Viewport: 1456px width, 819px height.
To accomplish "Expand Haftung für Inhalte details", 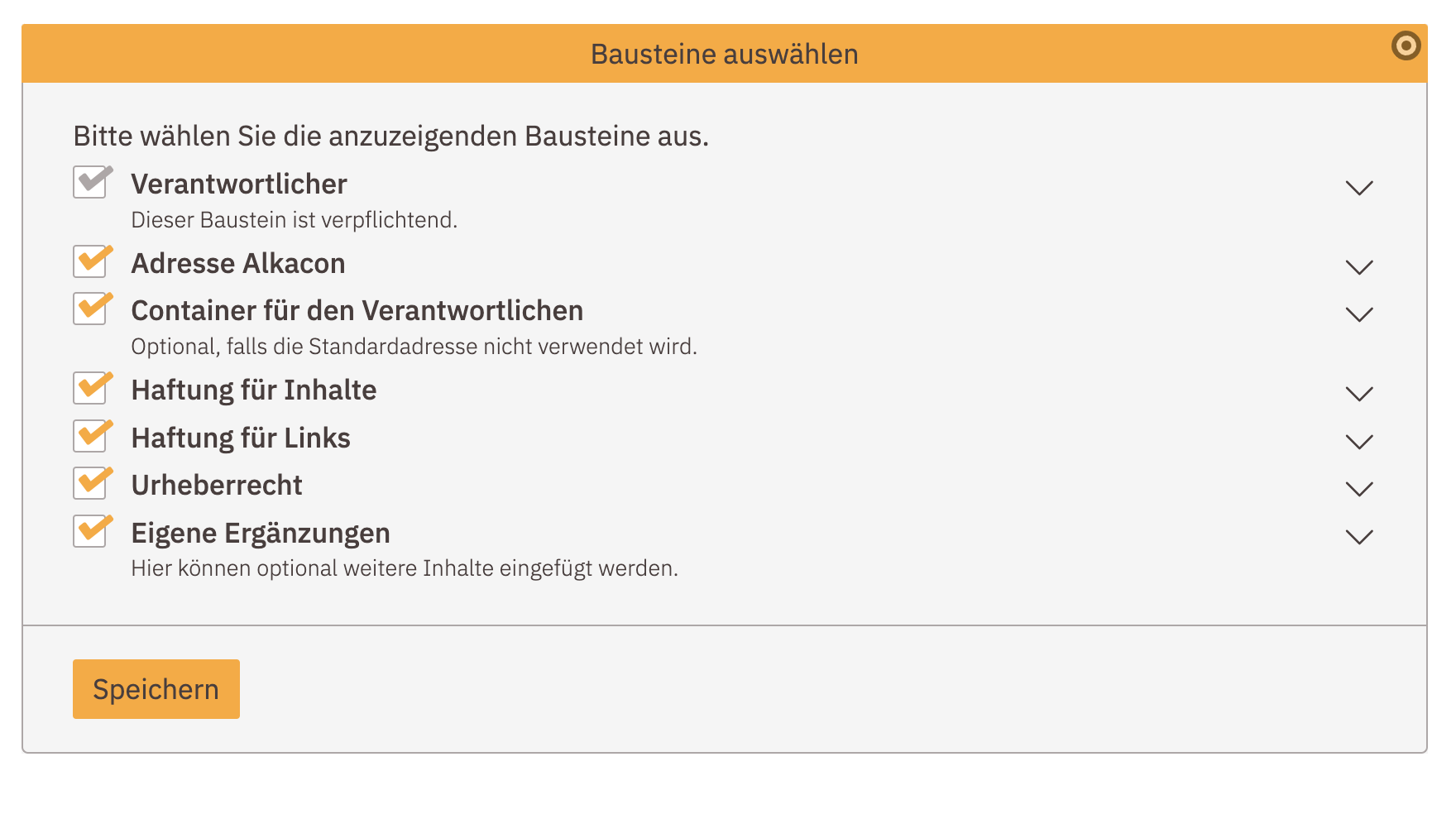I will [x=1358, y=392].
